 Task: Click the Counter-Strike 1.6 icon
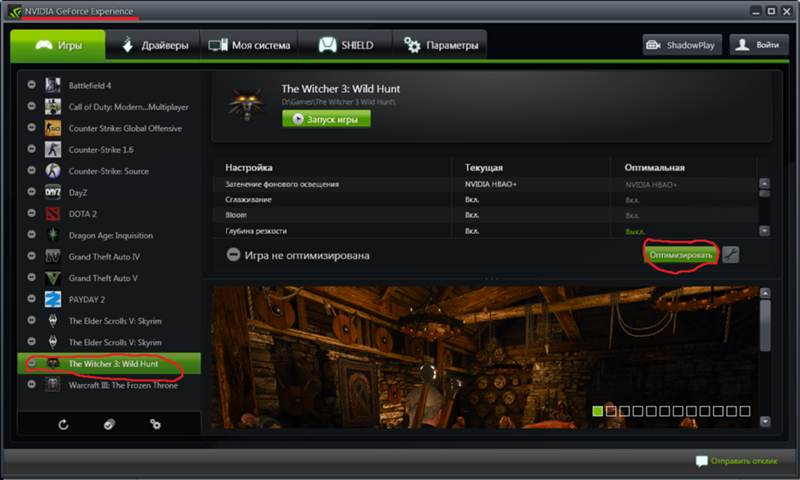point(53,149)
